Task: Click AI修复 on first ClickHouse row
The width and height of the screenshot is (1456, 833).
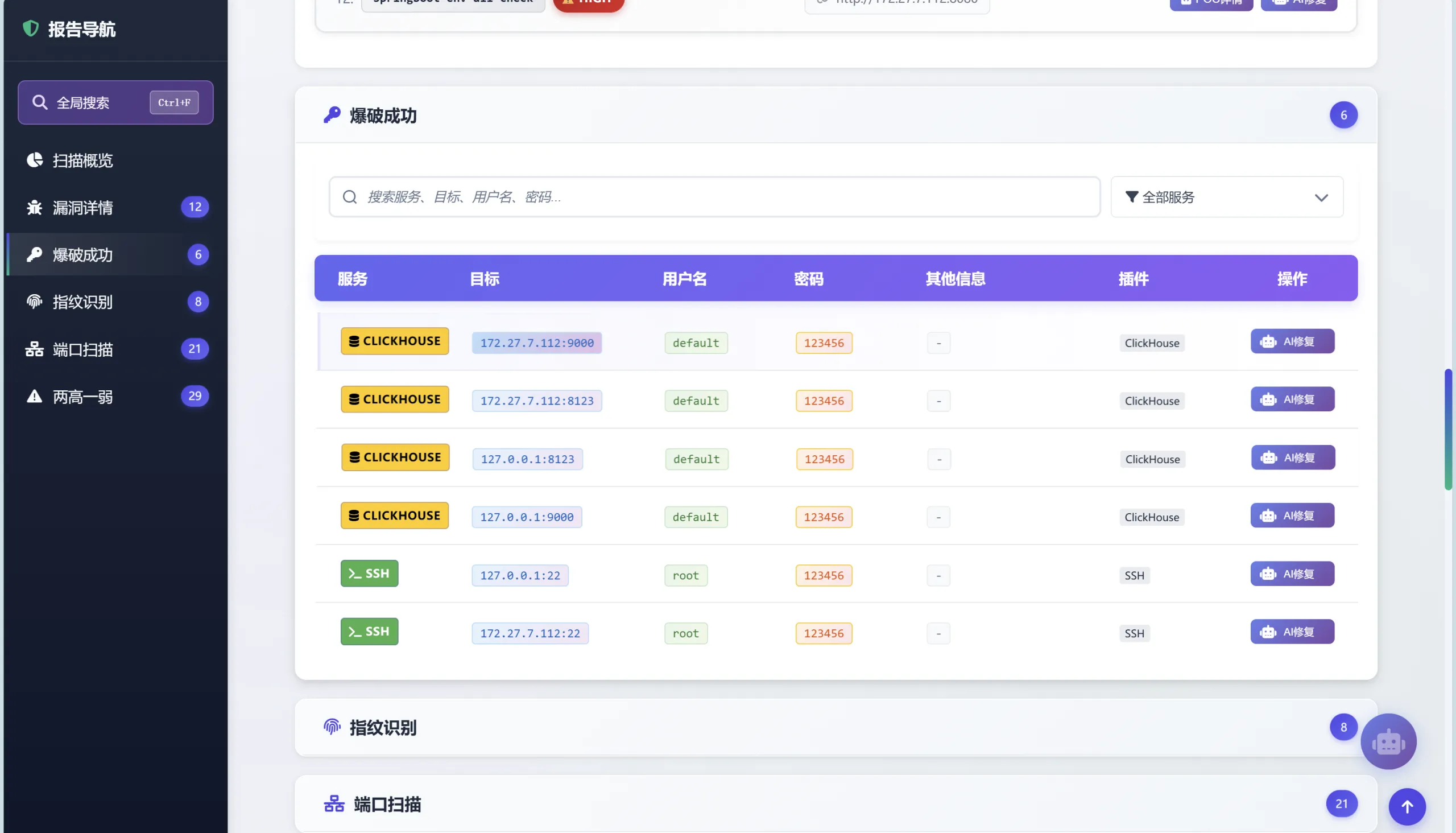Action: (1292, 341)
